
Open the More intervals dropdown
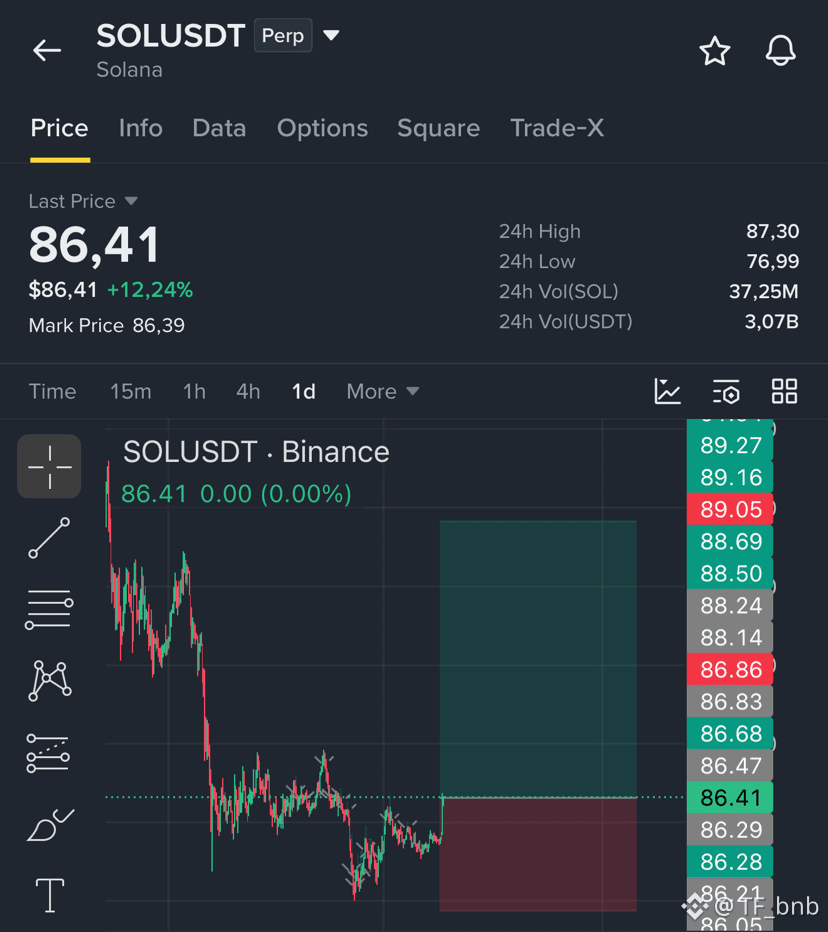coord(383,392)
